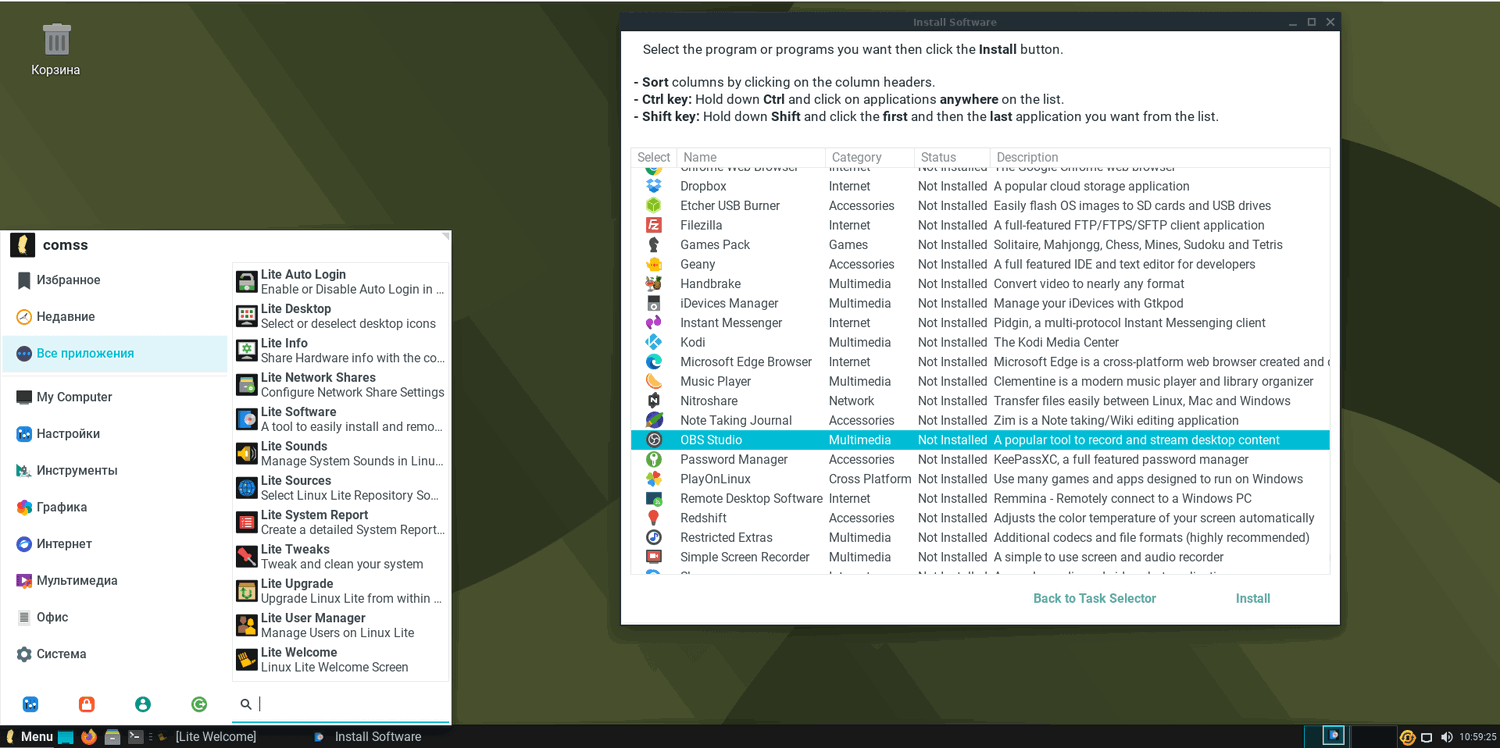
Task: Open the Офис category
Action: 116,617
